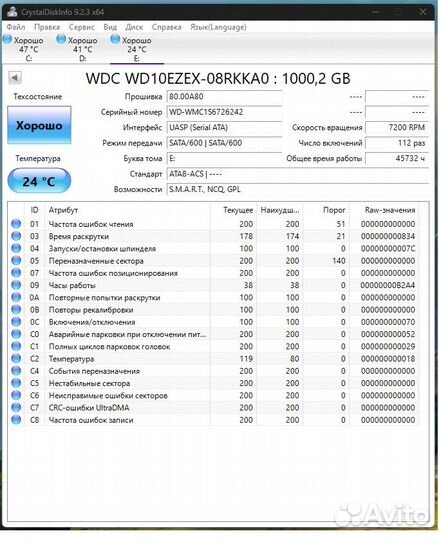Click status icon of attribute C7 CRC-ошибки UltraDMA
This screenshot has height=540, width=441.
click(x=16, y=407)
